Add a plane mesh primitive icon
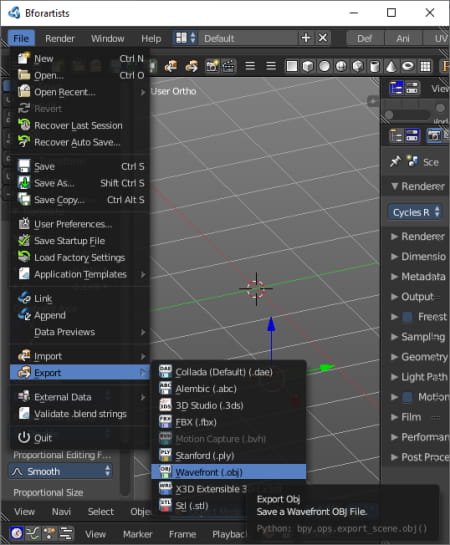The width and height of the screenshot is (450, 545). coord(291,66)
